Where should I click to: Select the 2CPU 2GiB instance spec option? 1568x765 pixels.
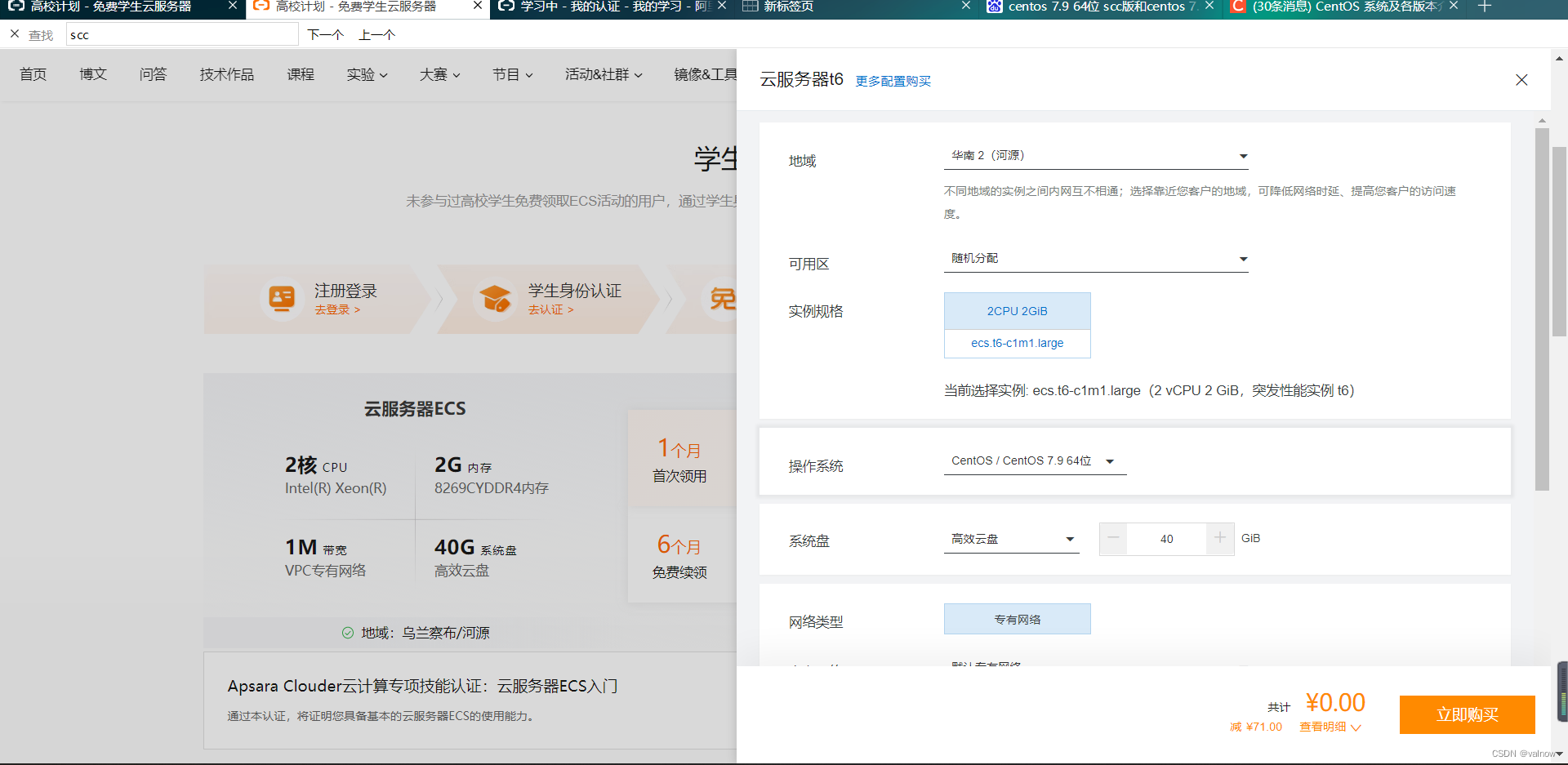click(1017, 311)
